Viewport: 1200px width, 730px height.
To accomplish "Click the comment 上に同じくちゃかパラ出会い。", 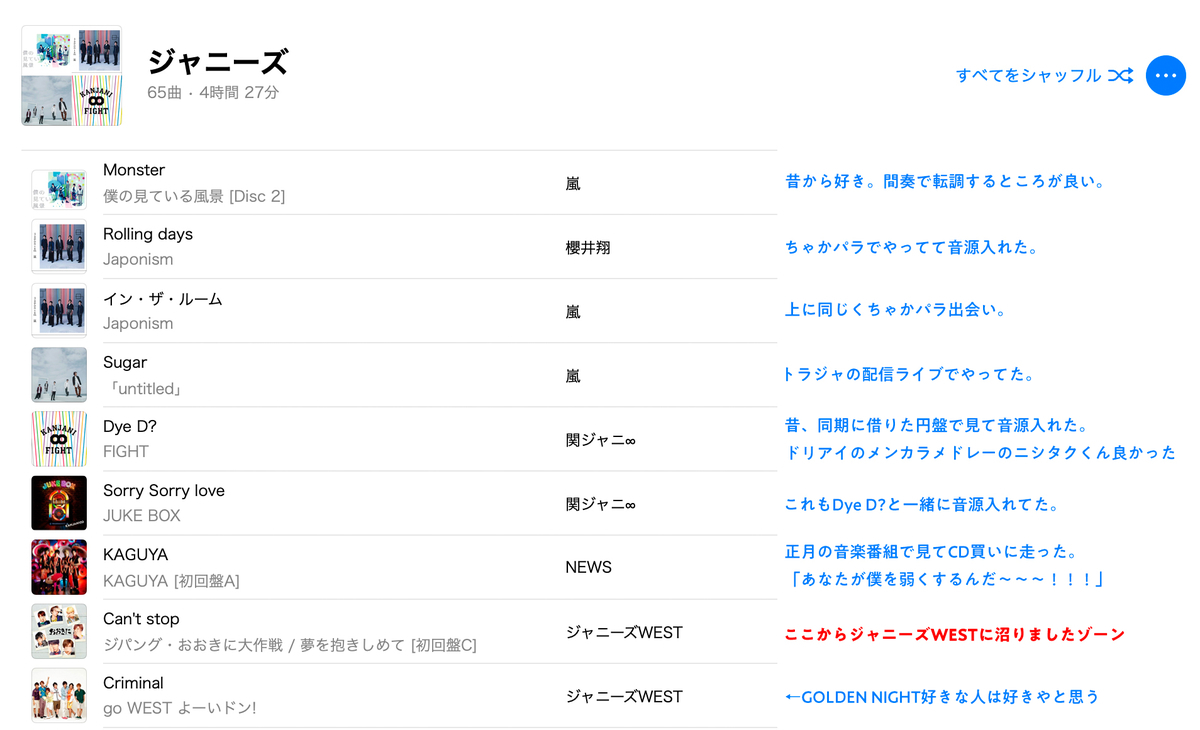I will point(895,310).
